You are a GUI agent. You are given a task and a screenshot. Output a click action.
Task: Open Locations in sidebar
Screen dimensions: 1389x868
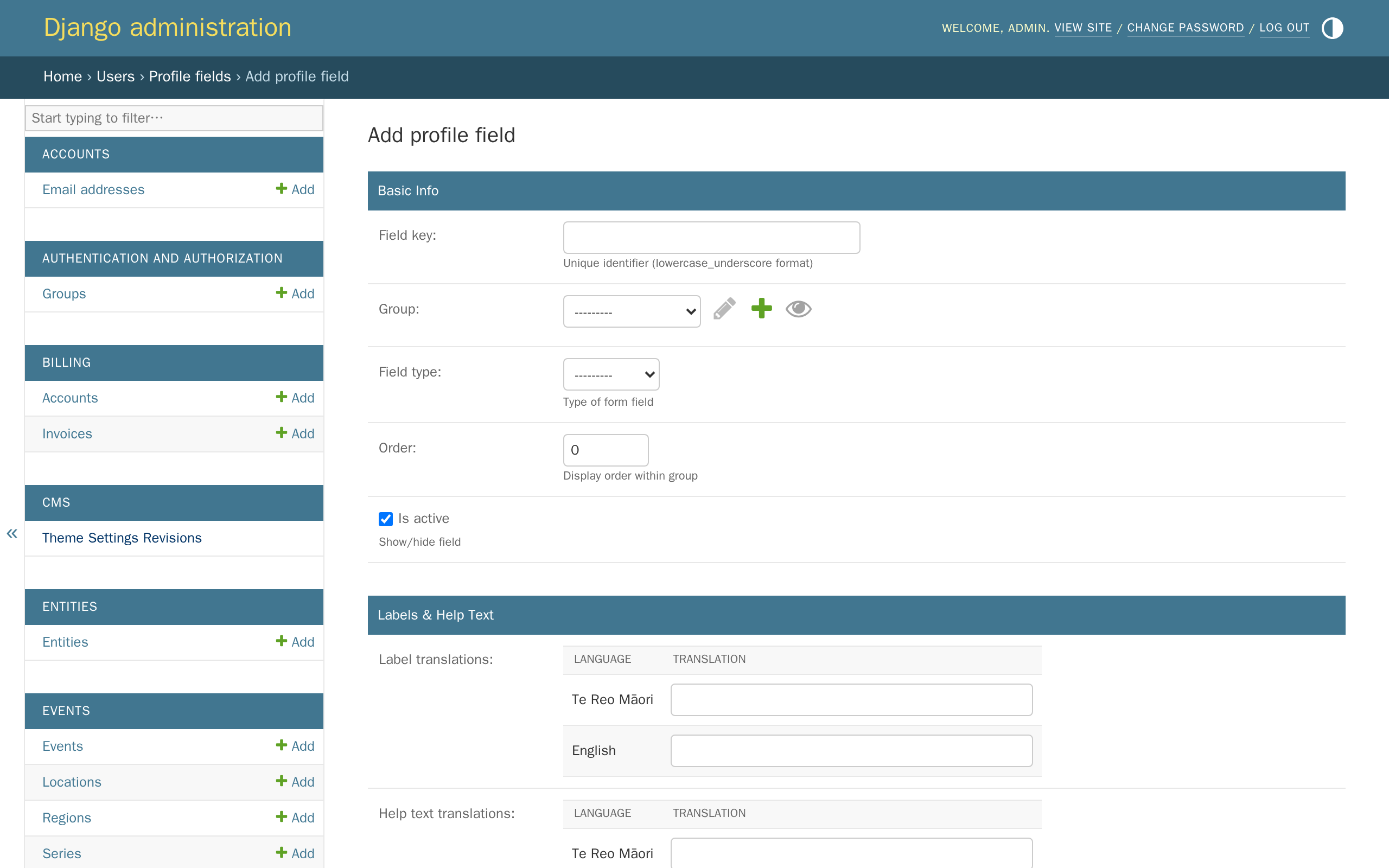(x=72, y=782)
